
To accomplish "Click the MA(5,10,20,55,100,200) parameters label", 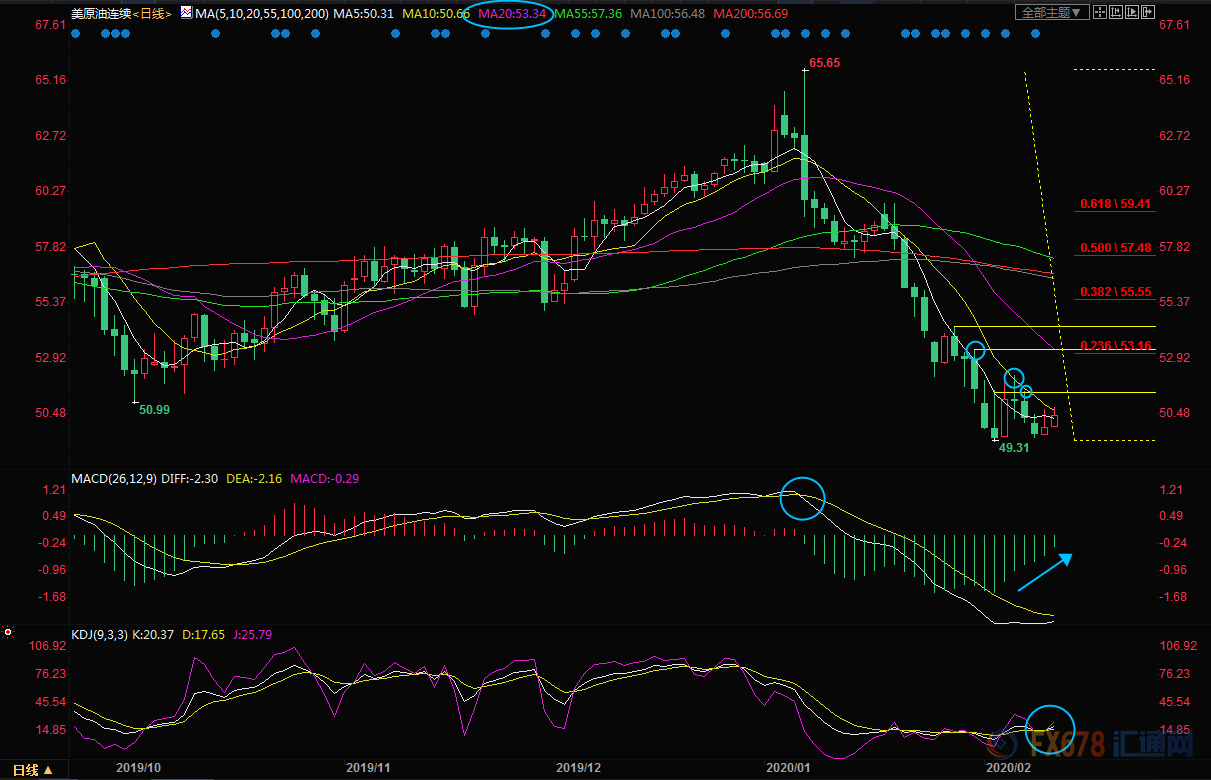I will (x=263, y=14).
